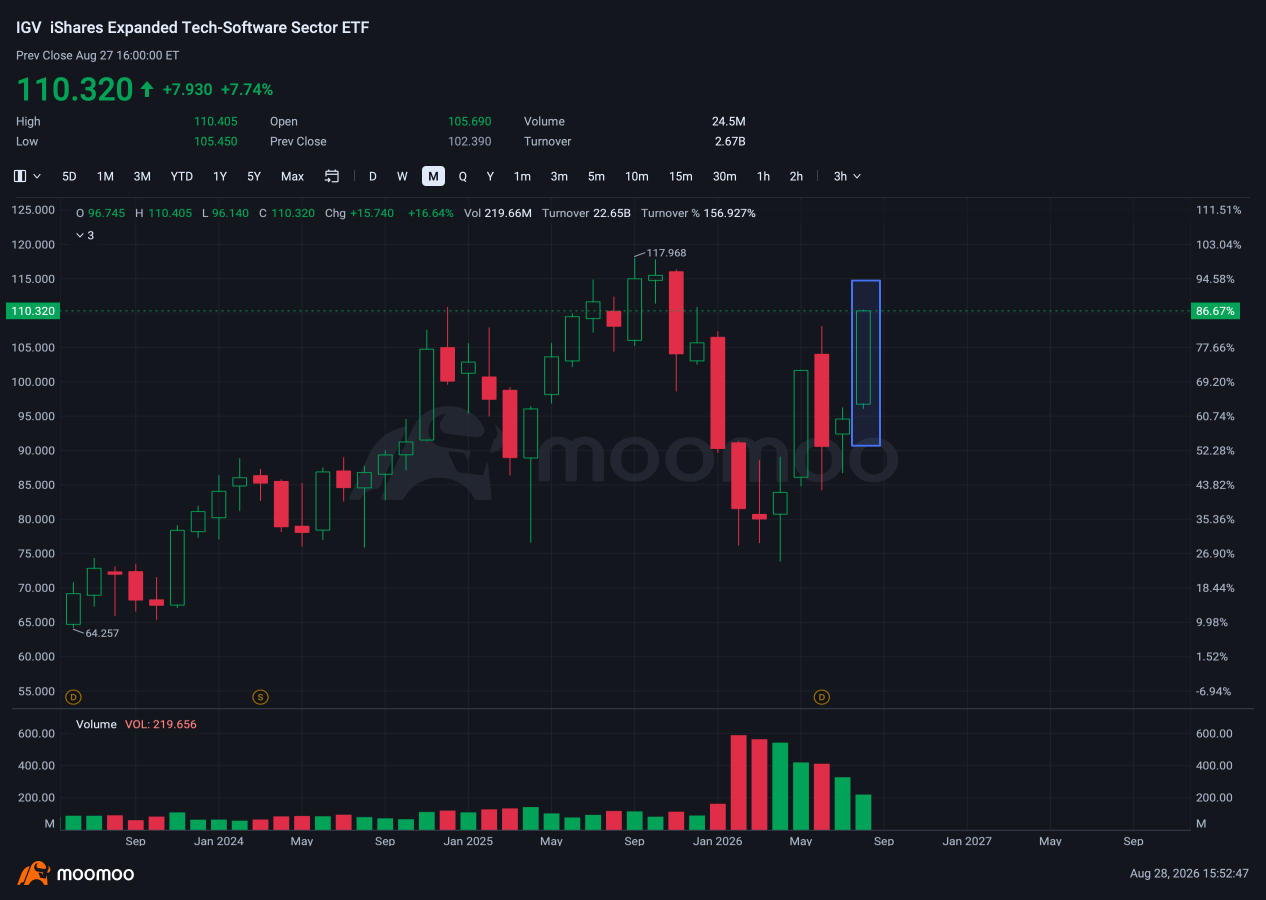
Task: Switch to daily D candles
Action: coord(373,176)
